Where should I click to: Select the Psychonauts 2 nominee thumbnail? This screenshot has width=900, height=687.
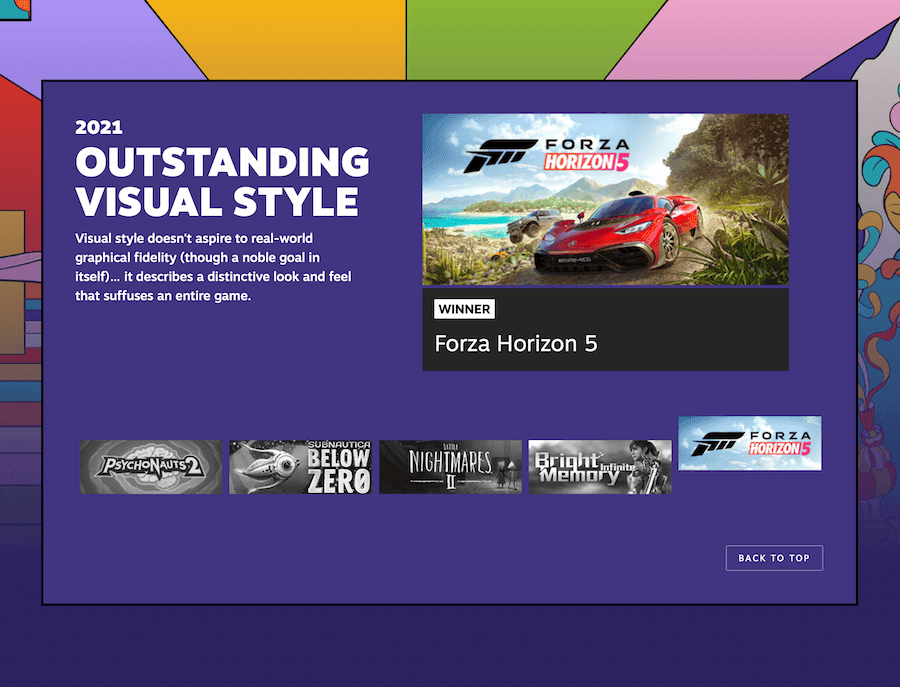(151, 467)
